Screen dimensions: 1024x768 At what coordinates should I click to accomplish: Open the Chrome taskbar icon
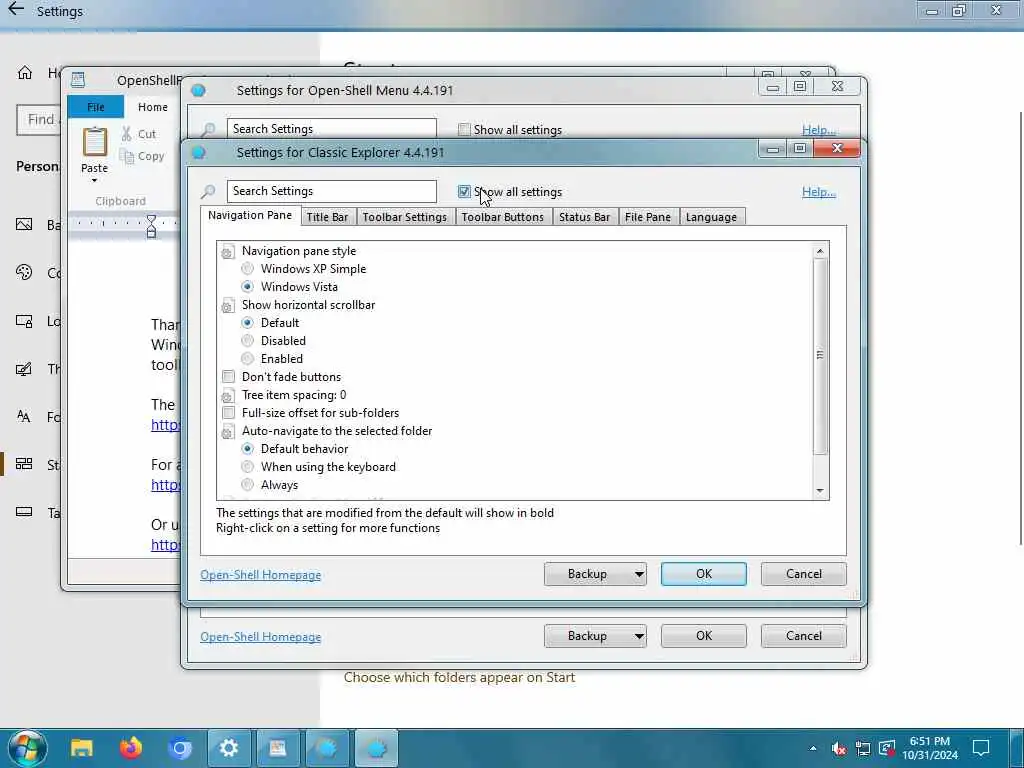click(x=180, y=748)
